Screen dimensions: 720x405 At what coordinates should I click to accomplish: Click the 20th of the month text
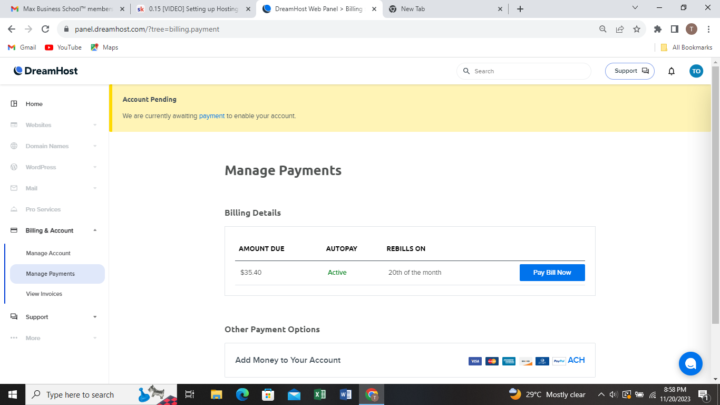point(415,273)
